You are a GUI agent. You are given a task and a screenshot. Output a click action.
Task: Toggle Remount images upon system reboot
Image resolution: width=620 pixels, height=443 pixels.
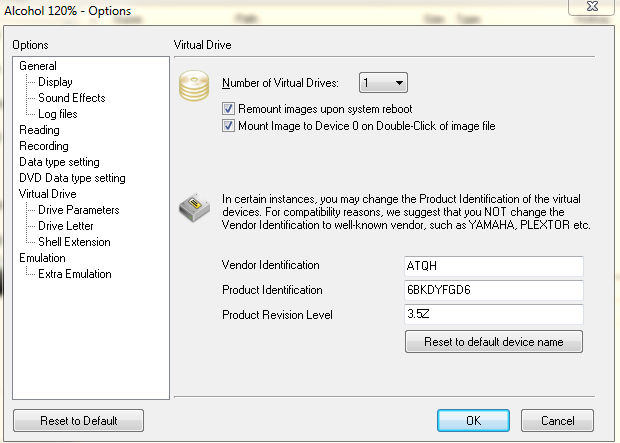[x=228, y=109]
